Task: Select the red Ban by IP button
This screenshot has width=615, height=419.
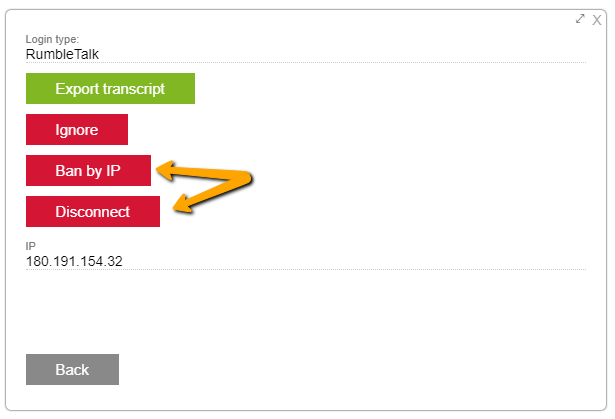Action: (88, 170)
